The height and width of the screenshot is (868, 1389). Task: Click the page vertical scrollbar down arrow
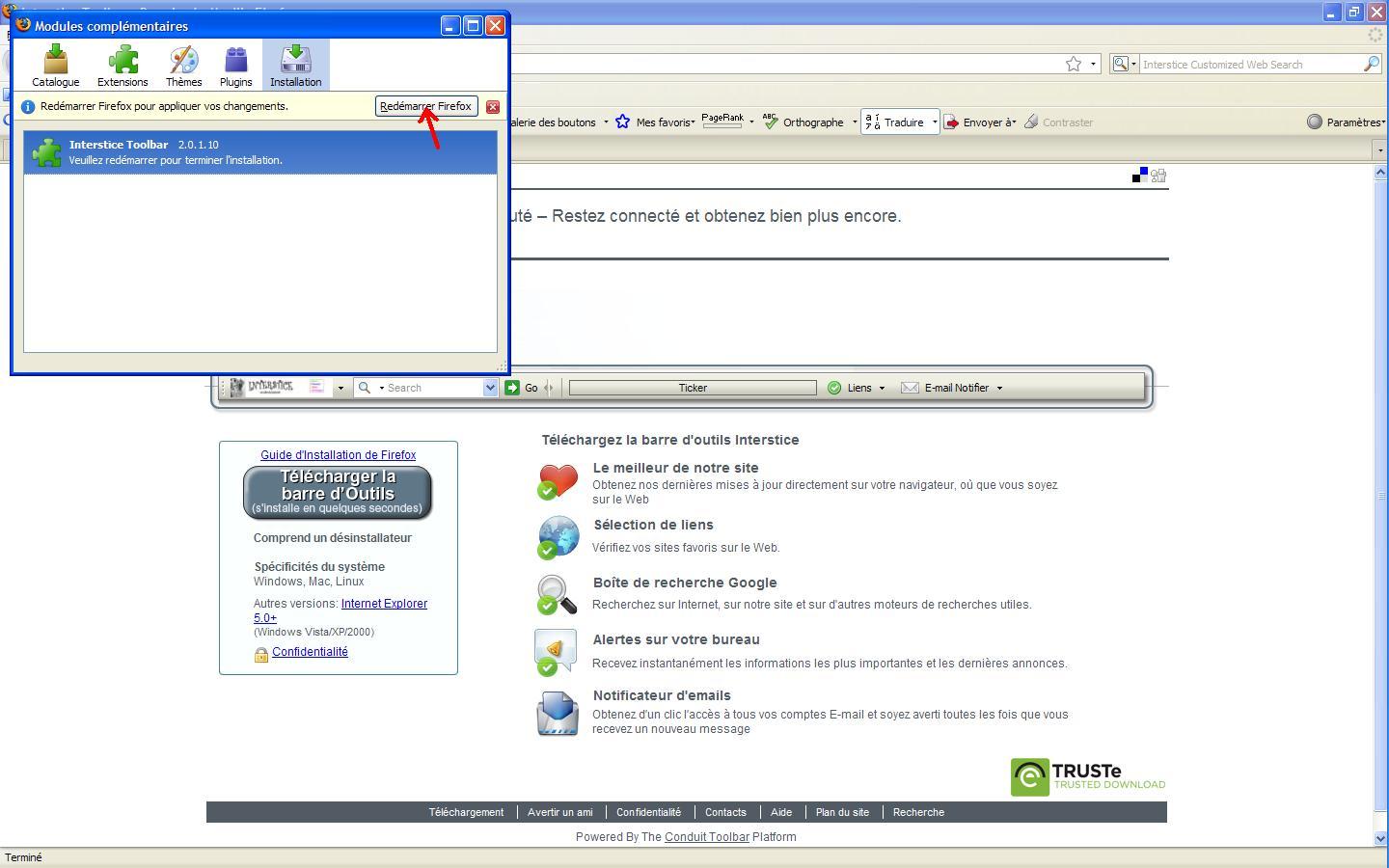pyautogui.click(x=1380, y=839)
